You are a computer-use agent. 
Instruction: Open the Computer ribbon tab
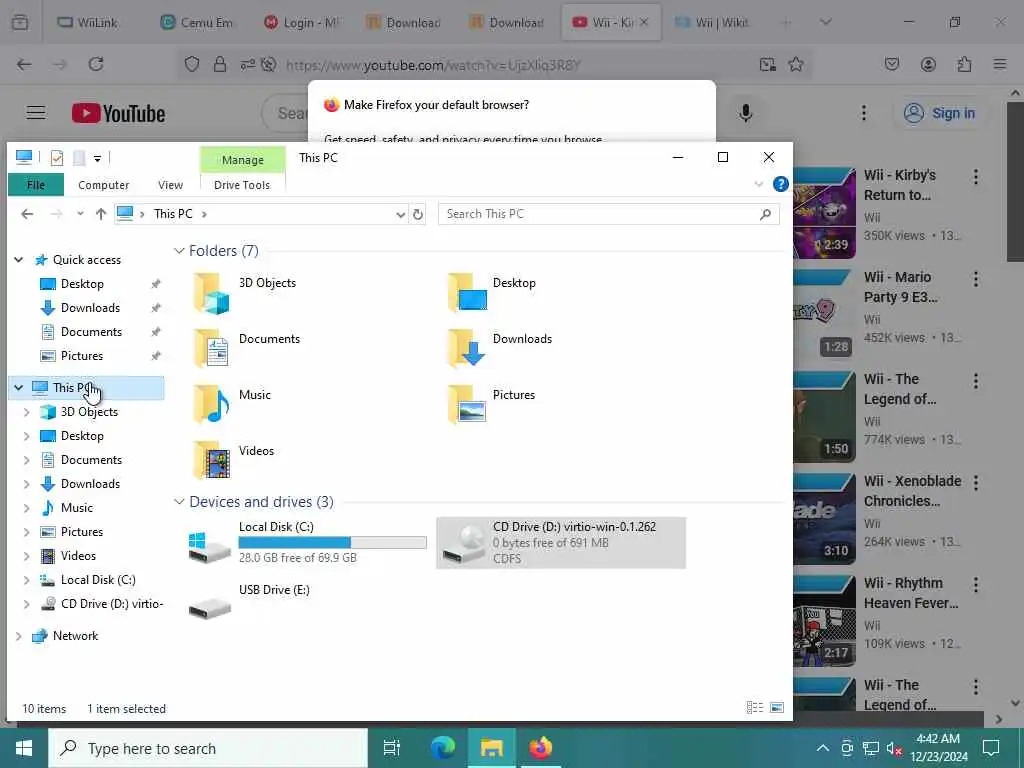(103, 185)
